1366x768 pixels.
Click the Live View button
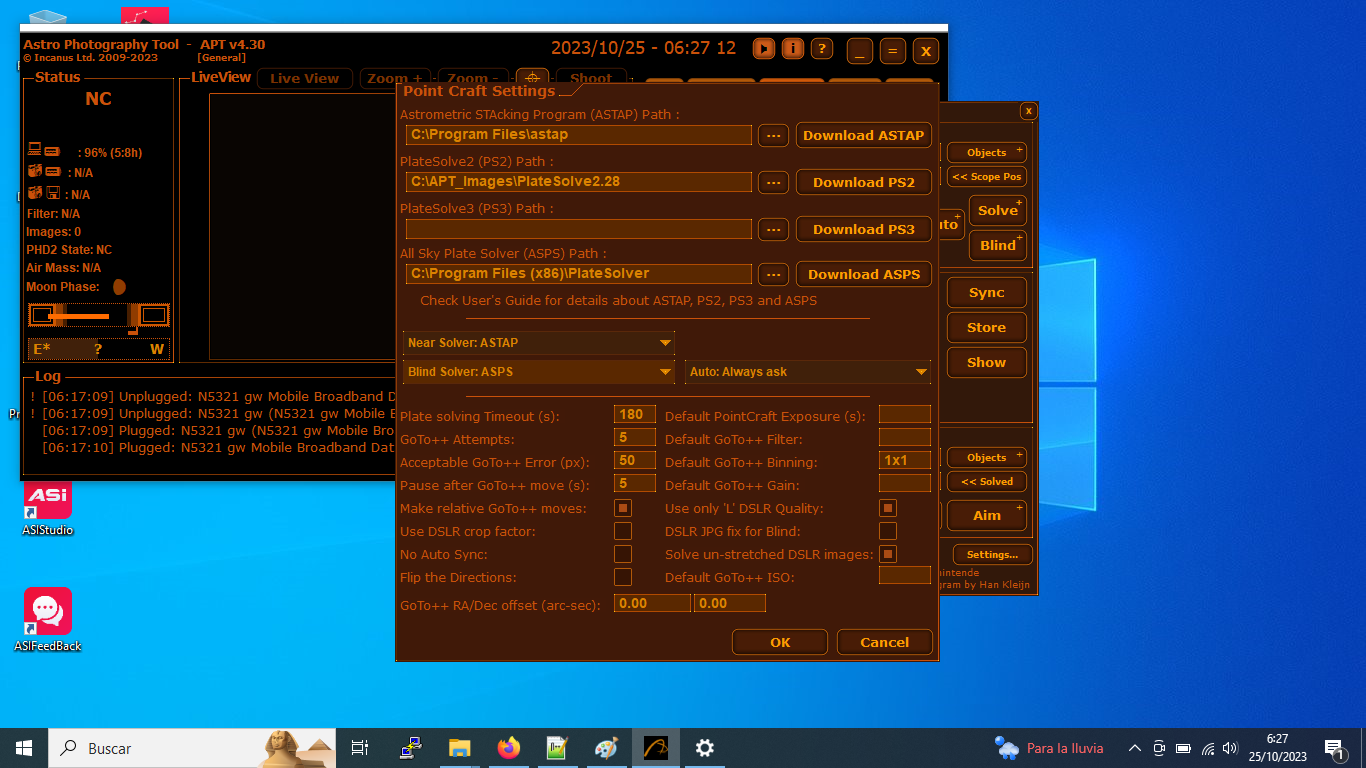(x=305, y=78)
